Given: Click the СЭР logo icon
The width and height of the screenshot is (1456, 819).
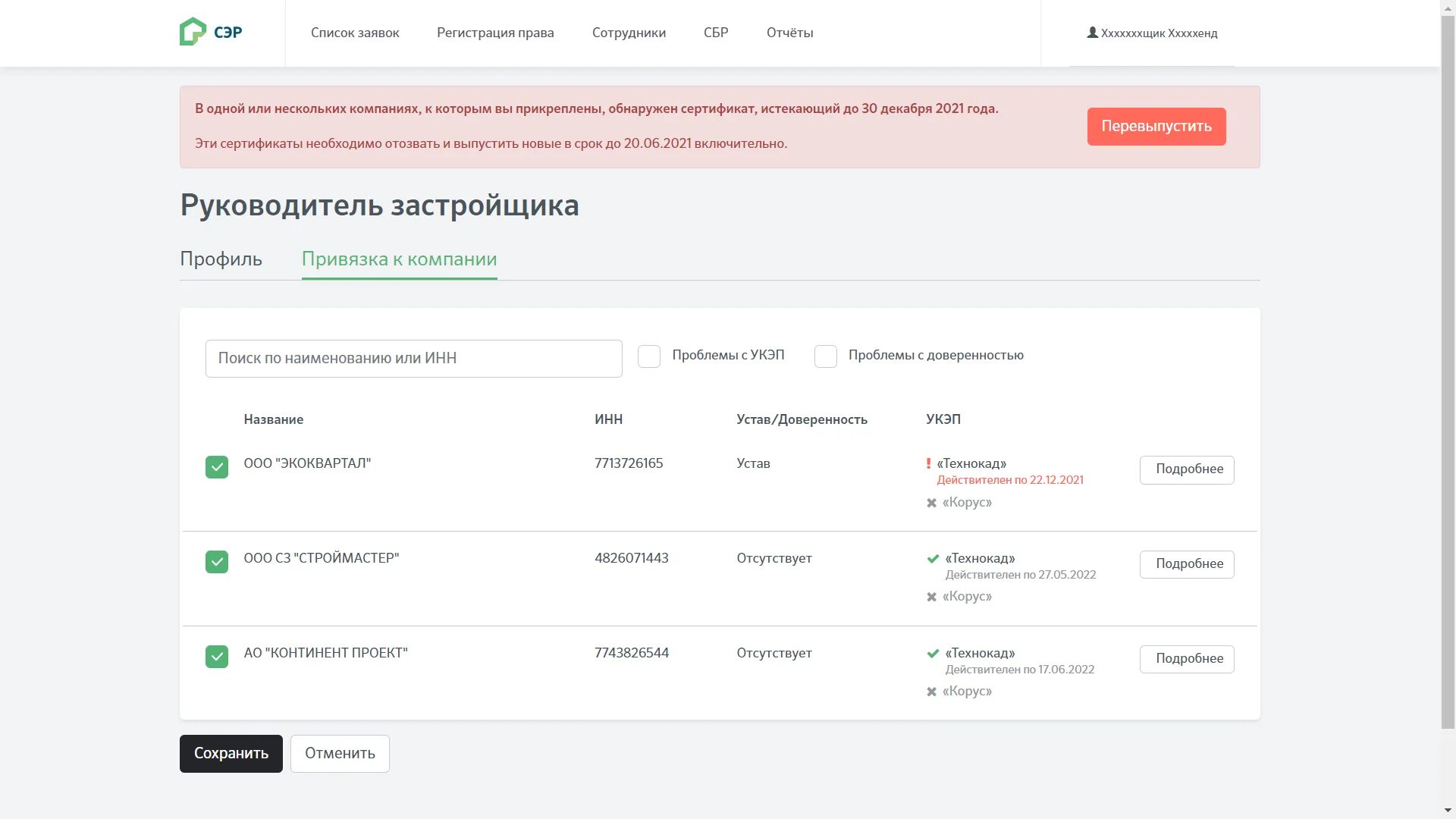Looking at the screenshot, I should coord(193,32).
